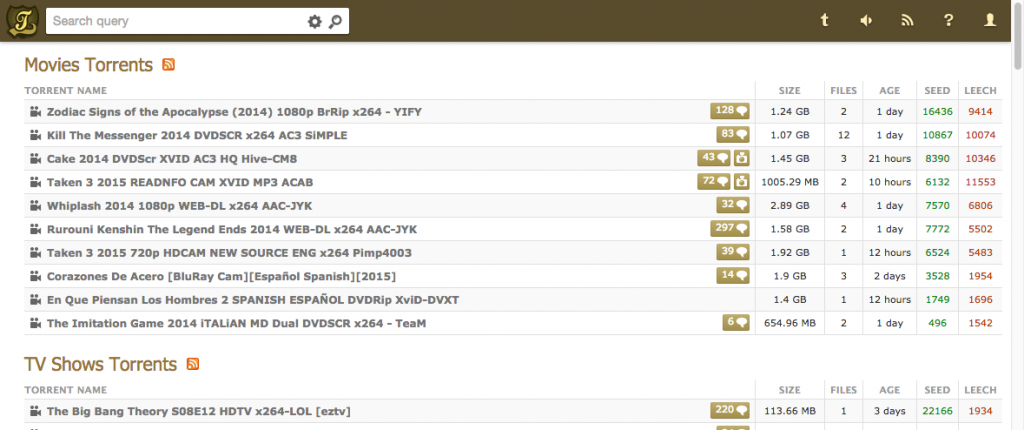This screenshot has height=430, width=1024.
Task: Open the TV Shows Torrents section heading
Action: (101, 364)
